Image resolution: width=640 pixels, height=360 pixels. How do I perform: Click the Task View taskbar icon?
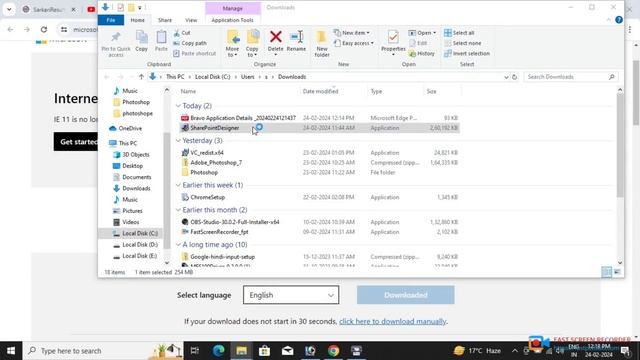coord(195,351)
